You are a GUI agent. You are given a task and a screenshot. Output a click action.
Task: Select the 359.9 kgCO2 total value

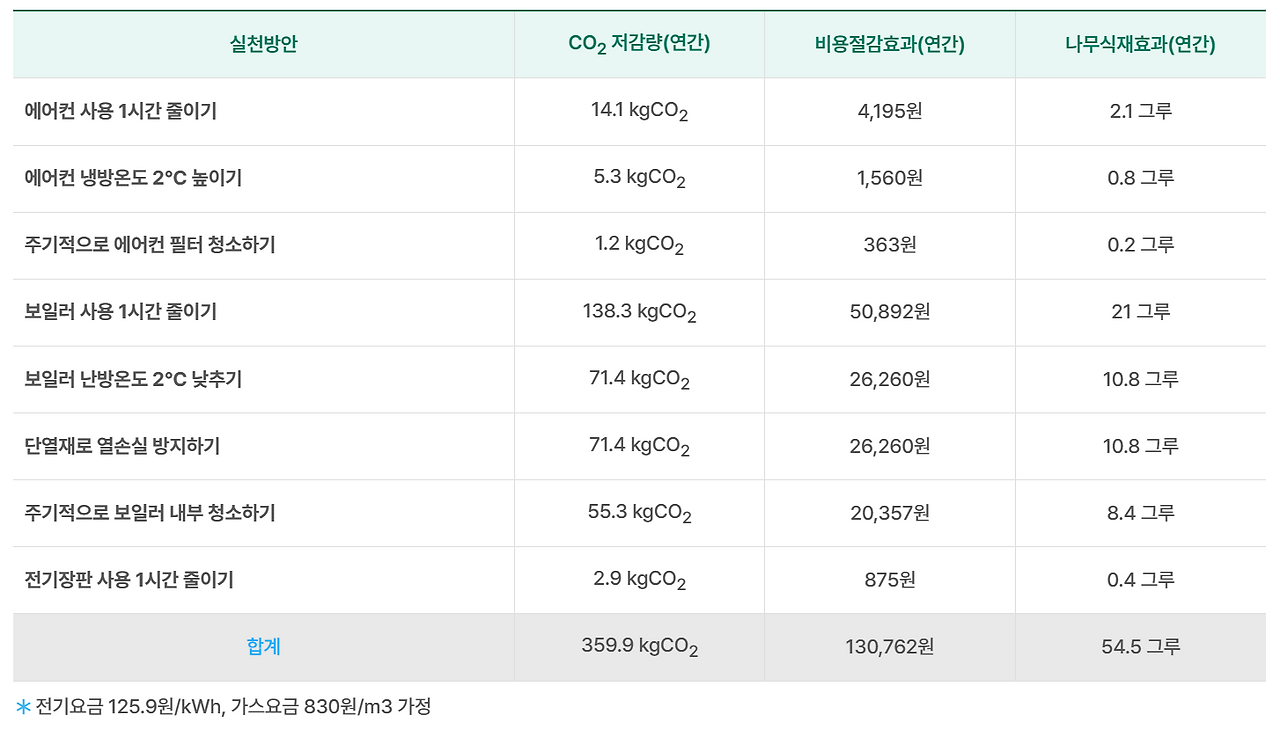click(639, 647)
